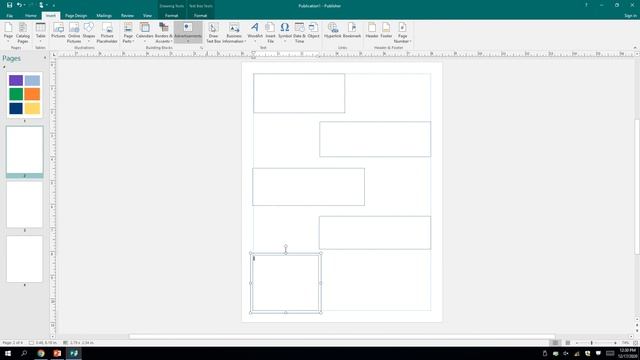
Task: Open the File tab
Action: tap(9, 16)
